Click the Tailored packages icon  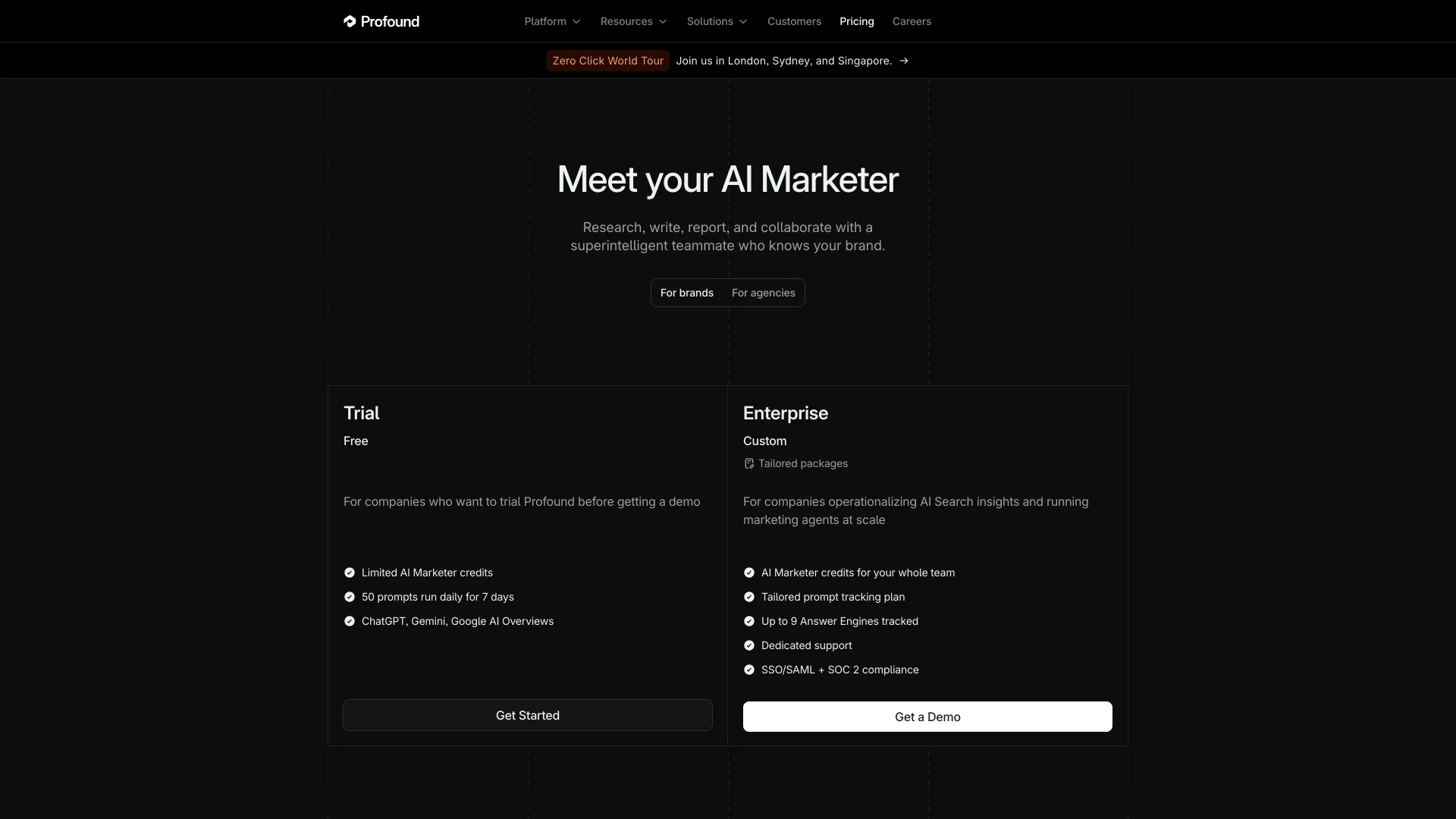[x=749, y=463]
